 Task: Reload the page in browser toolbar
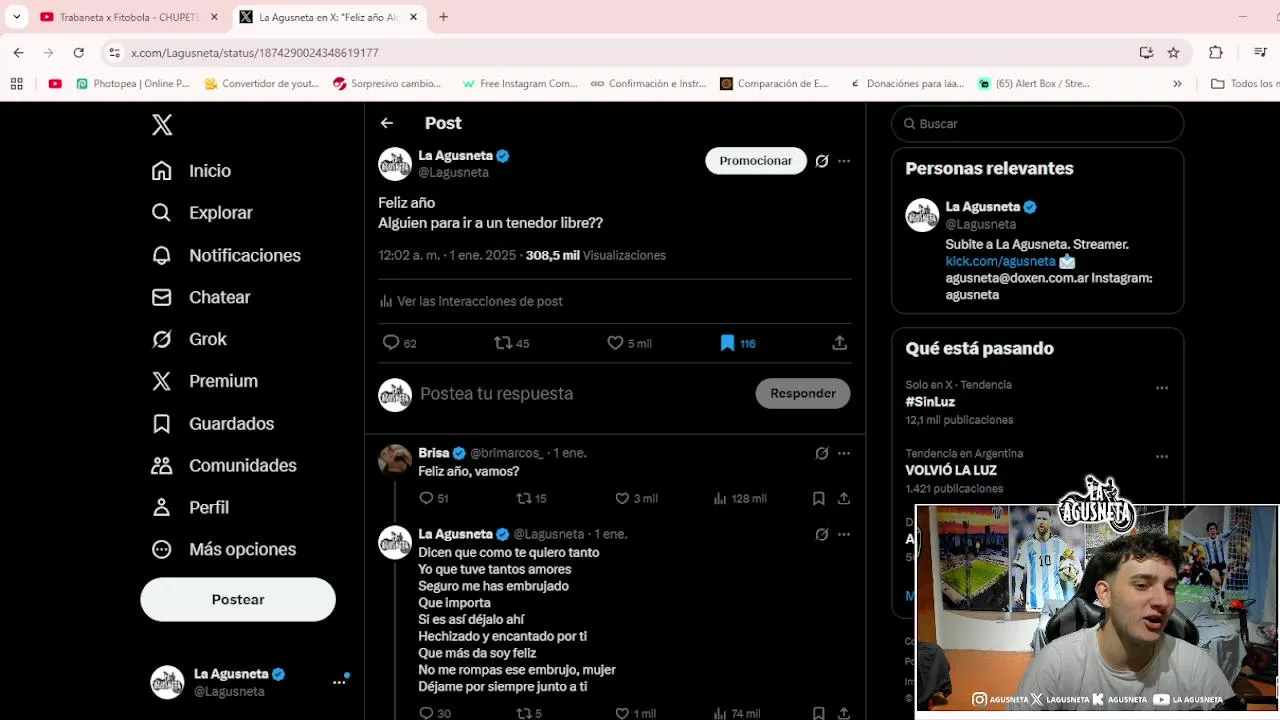[x=78, y=53]
